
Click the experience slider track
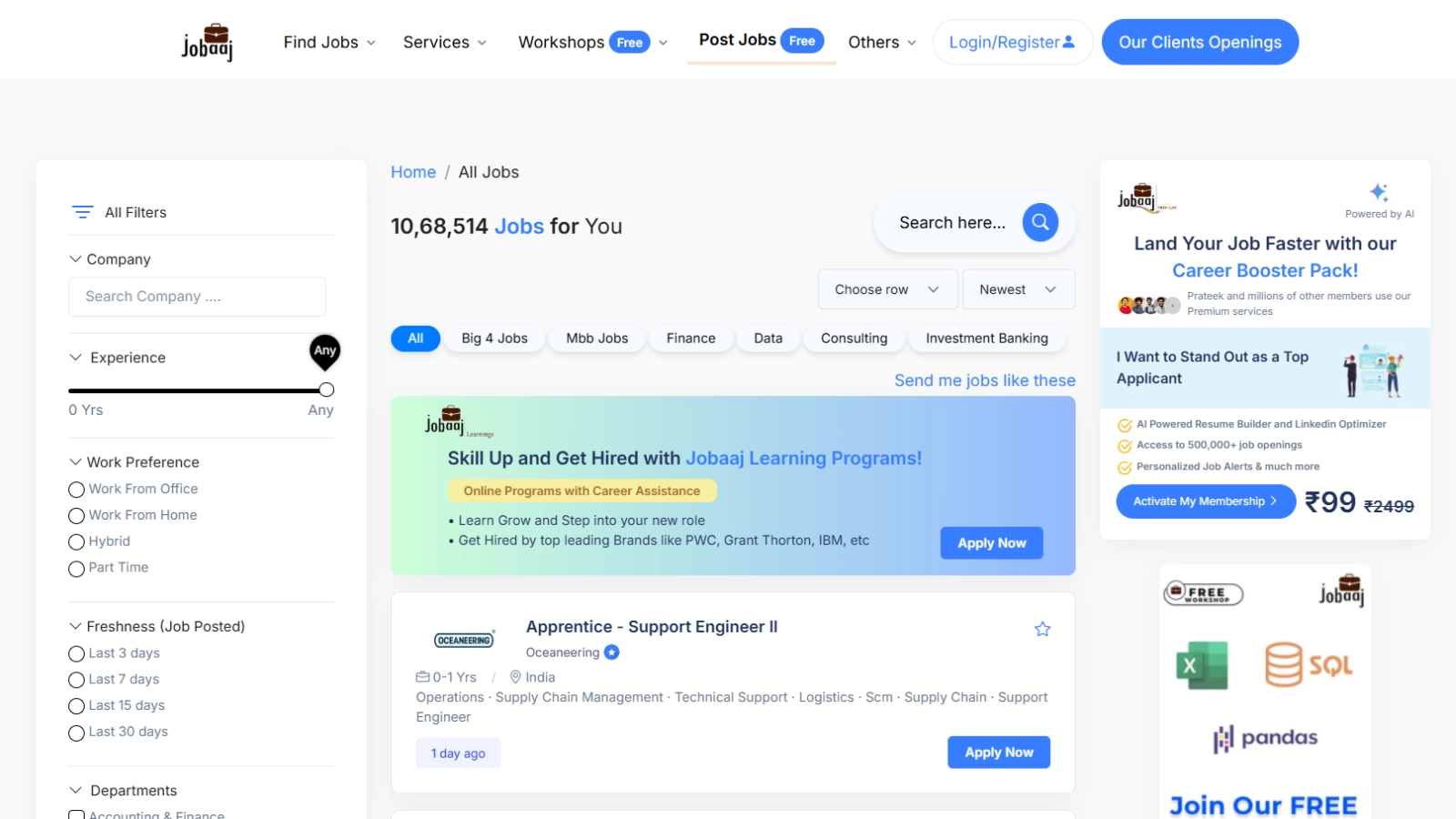point(197,390)
